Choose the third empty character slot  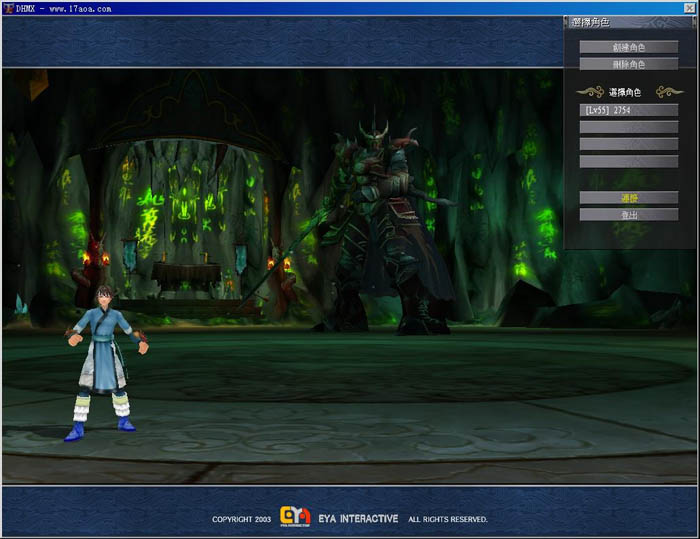coord(628,144)
